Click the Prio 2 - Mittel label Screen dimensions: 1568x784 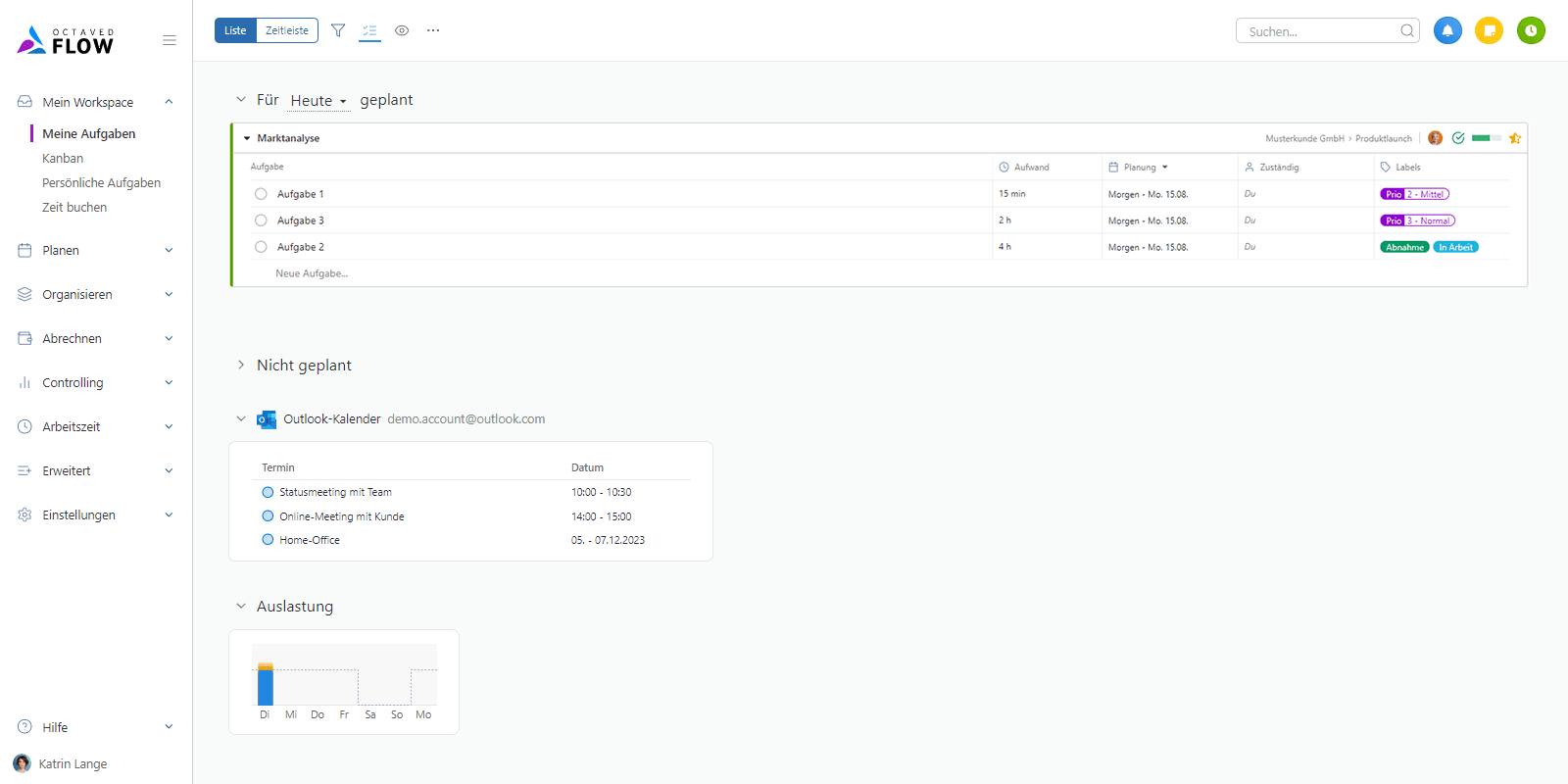(x=1414, y=194)
